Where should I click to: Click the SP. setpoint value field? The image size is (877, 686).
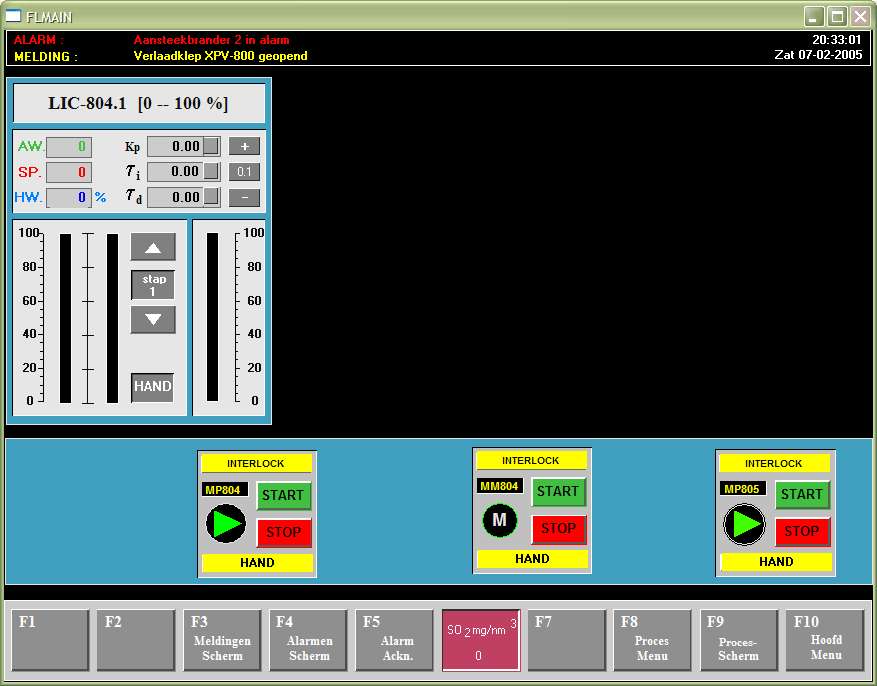coord(69,172)
